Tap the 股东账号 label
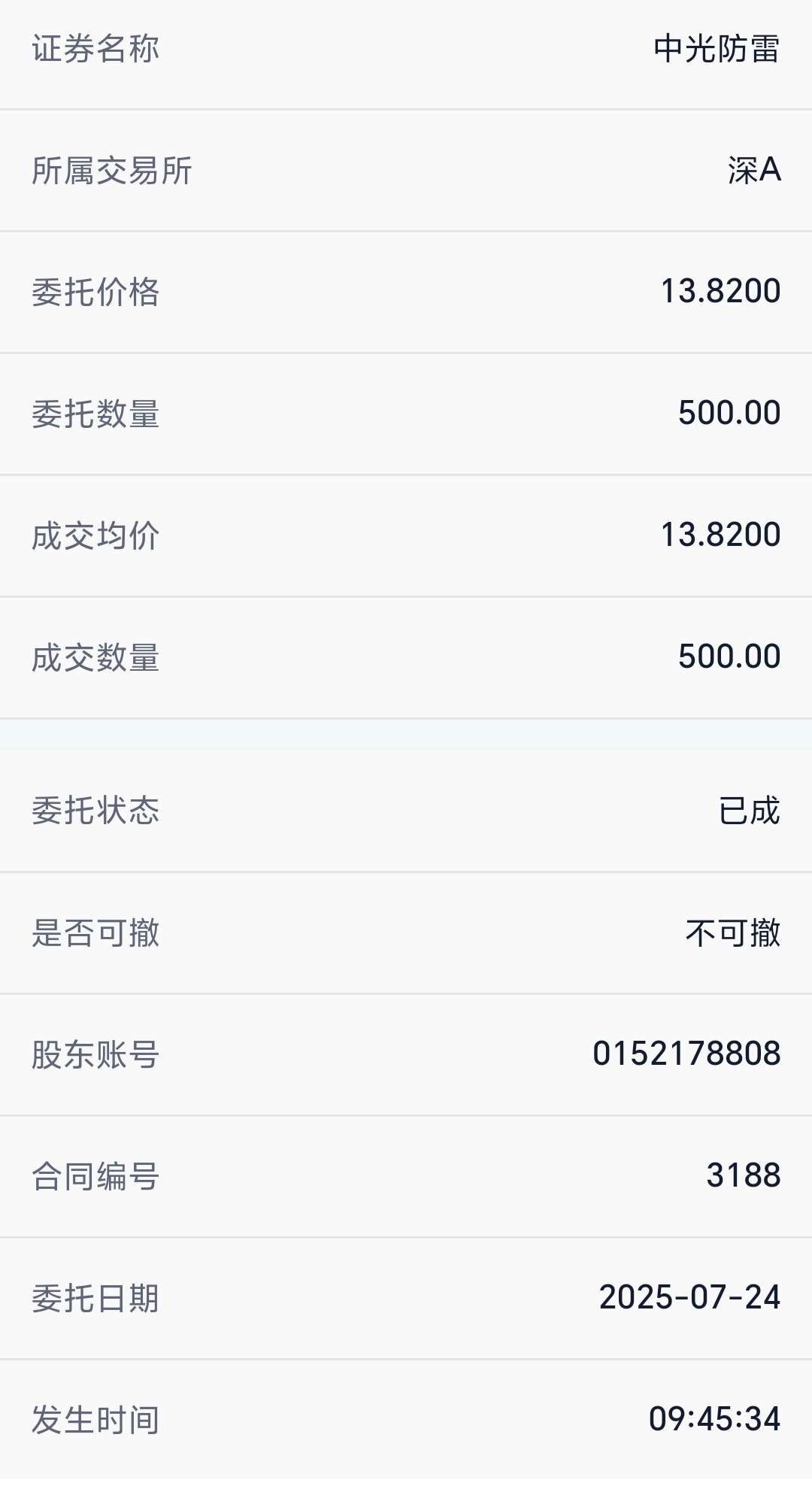Viewport: 812px width, 1495px height. (x=95, y=1055)
